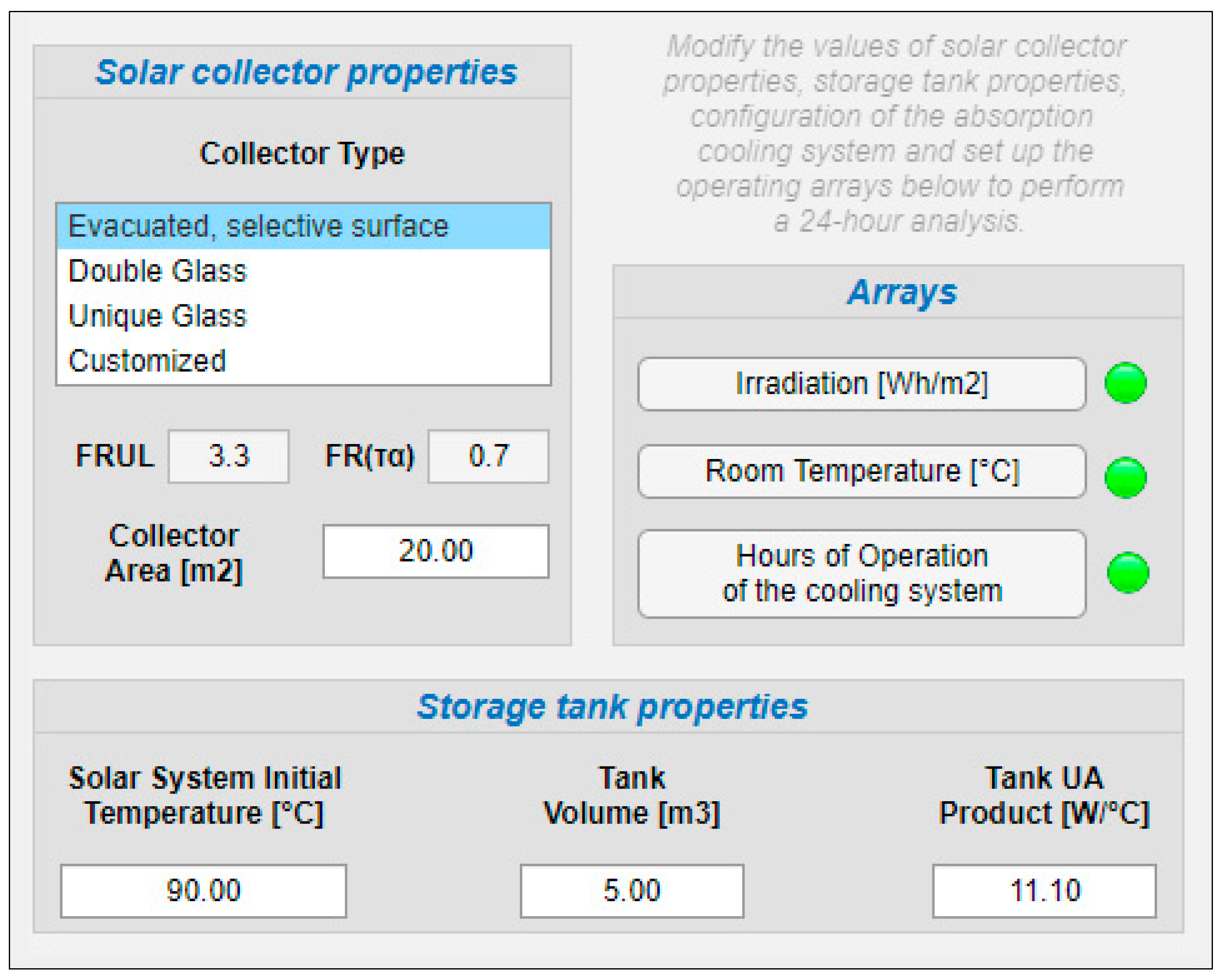Choose Double Glass in collector list
The width and height of the screenshot is (1223, 980).
click(304, 271)
